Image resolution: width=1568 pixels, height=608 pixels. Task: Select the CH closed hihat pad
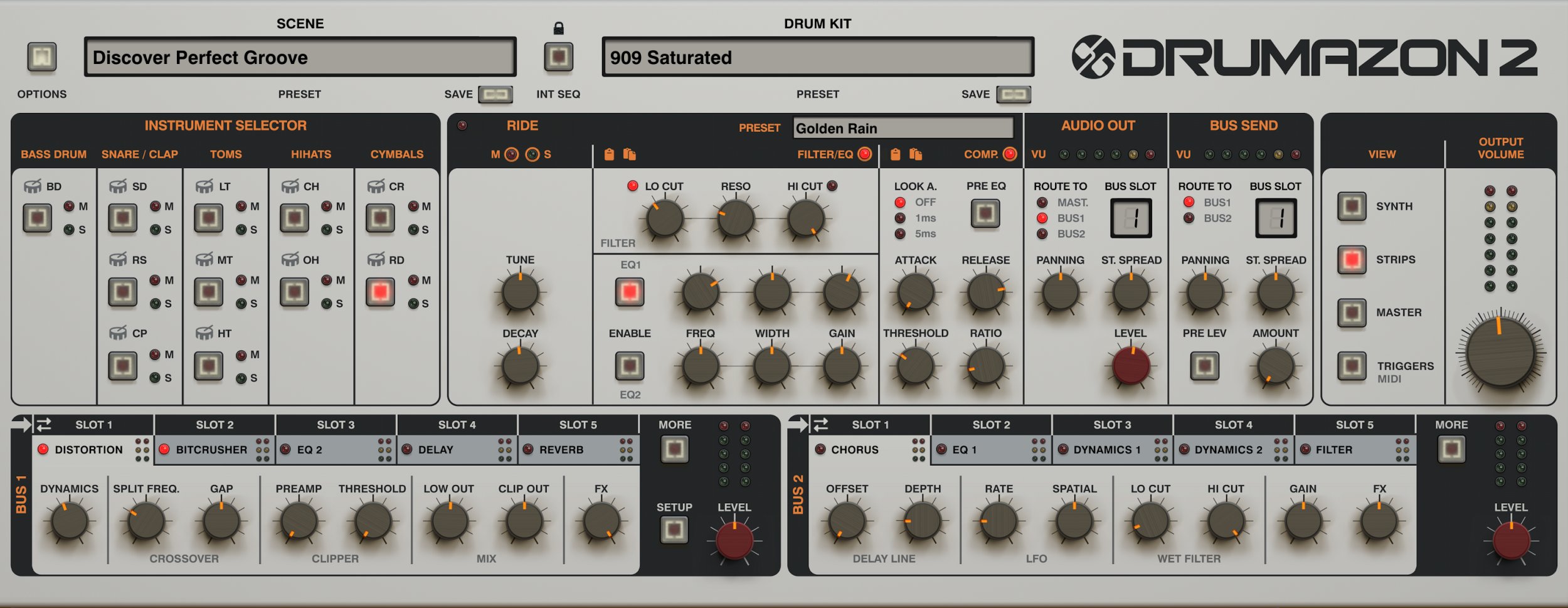tap(294, 218)
